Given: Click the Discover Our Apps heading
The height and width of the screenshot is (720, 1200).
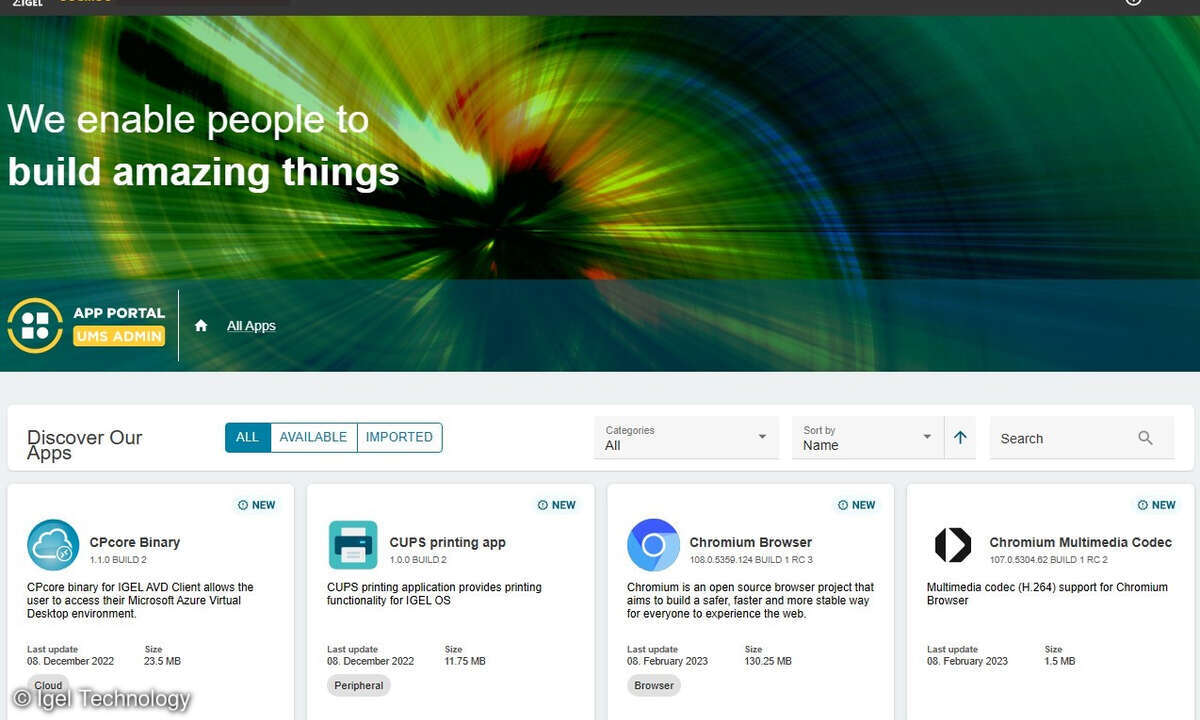Looking at the screenshot, I should tap(85, 445).
